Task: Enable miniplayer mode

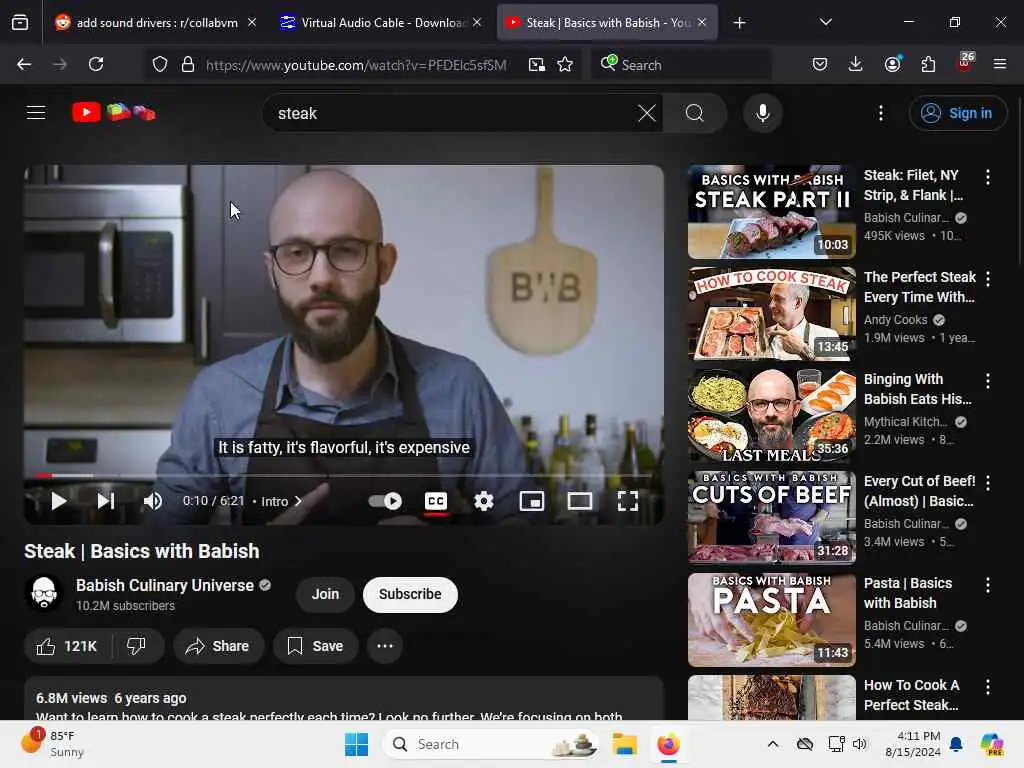Action: pyautogui.click(x=532, y=501)
